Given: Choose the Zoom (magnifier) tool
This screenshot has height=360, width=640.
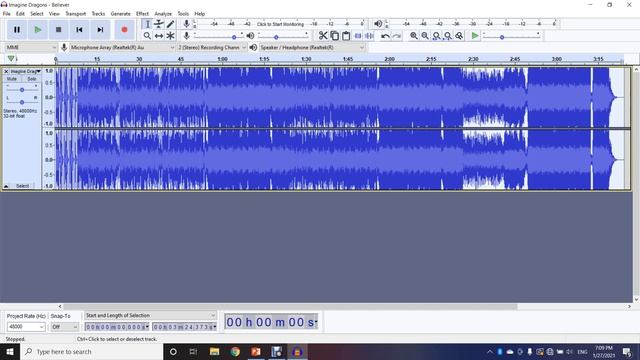Looking at the screenshot, I should pyautogui.click(x=147, y=36).
